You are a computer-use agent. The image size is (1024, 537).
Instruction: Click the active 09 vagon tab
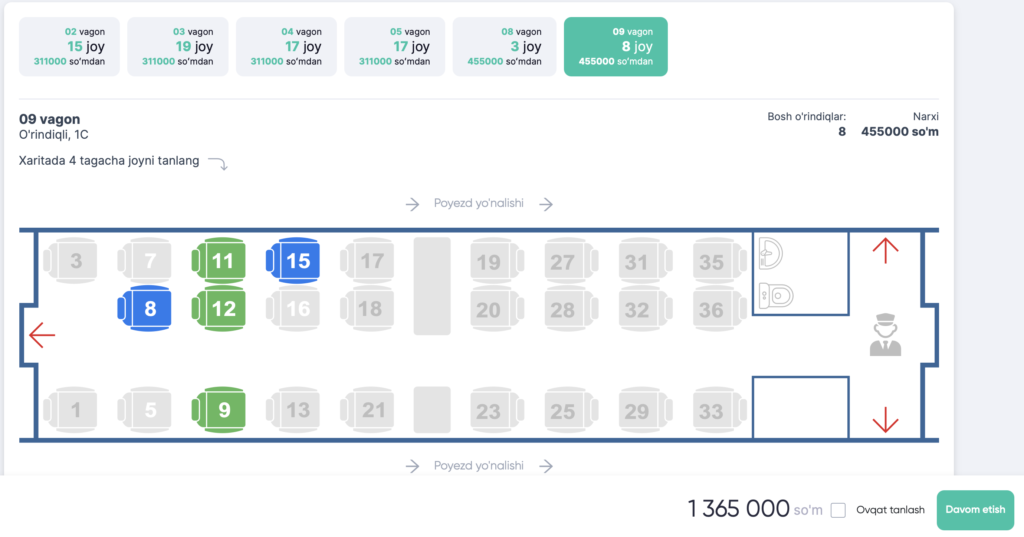616,46
